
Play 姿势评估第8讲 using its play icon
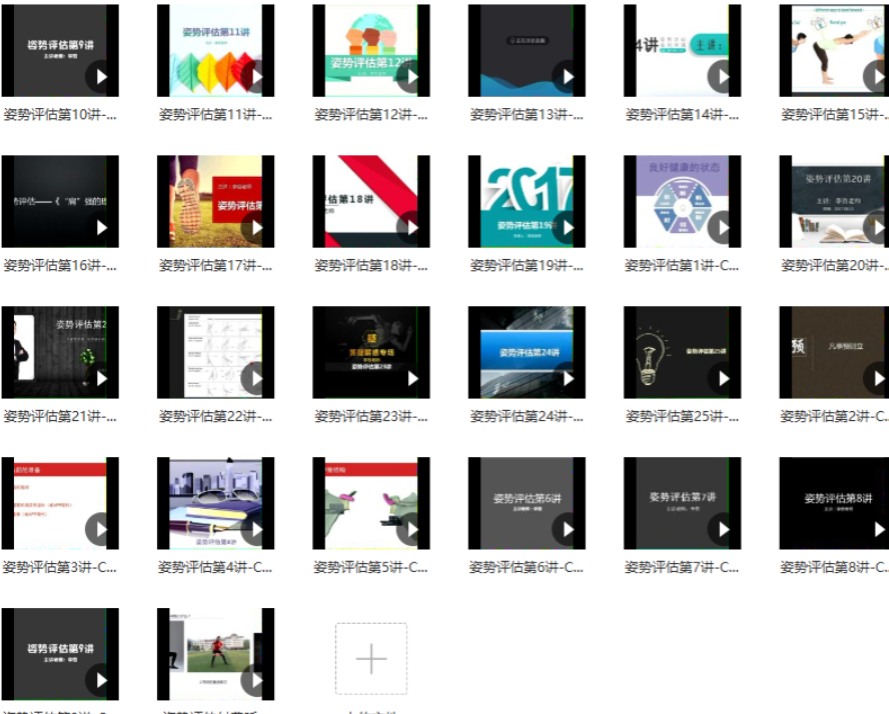[879, 529]
